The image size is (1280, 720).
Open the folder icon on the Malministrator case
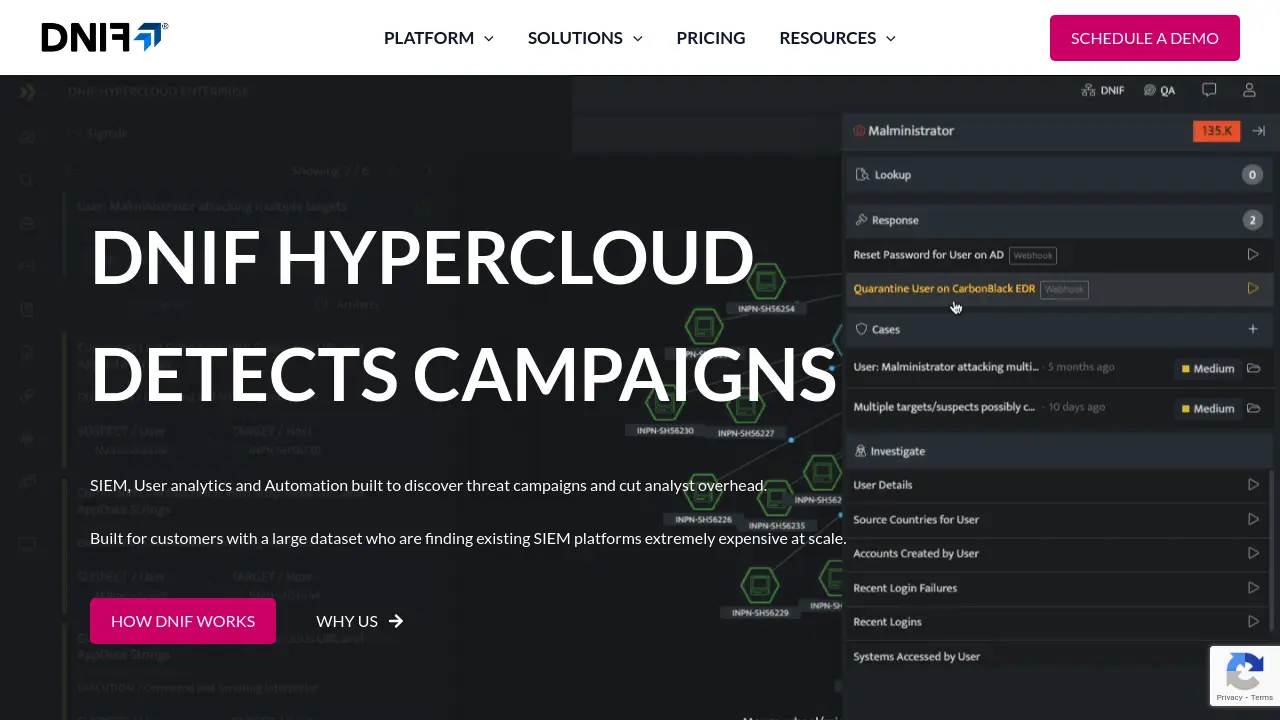(1253, 368)
